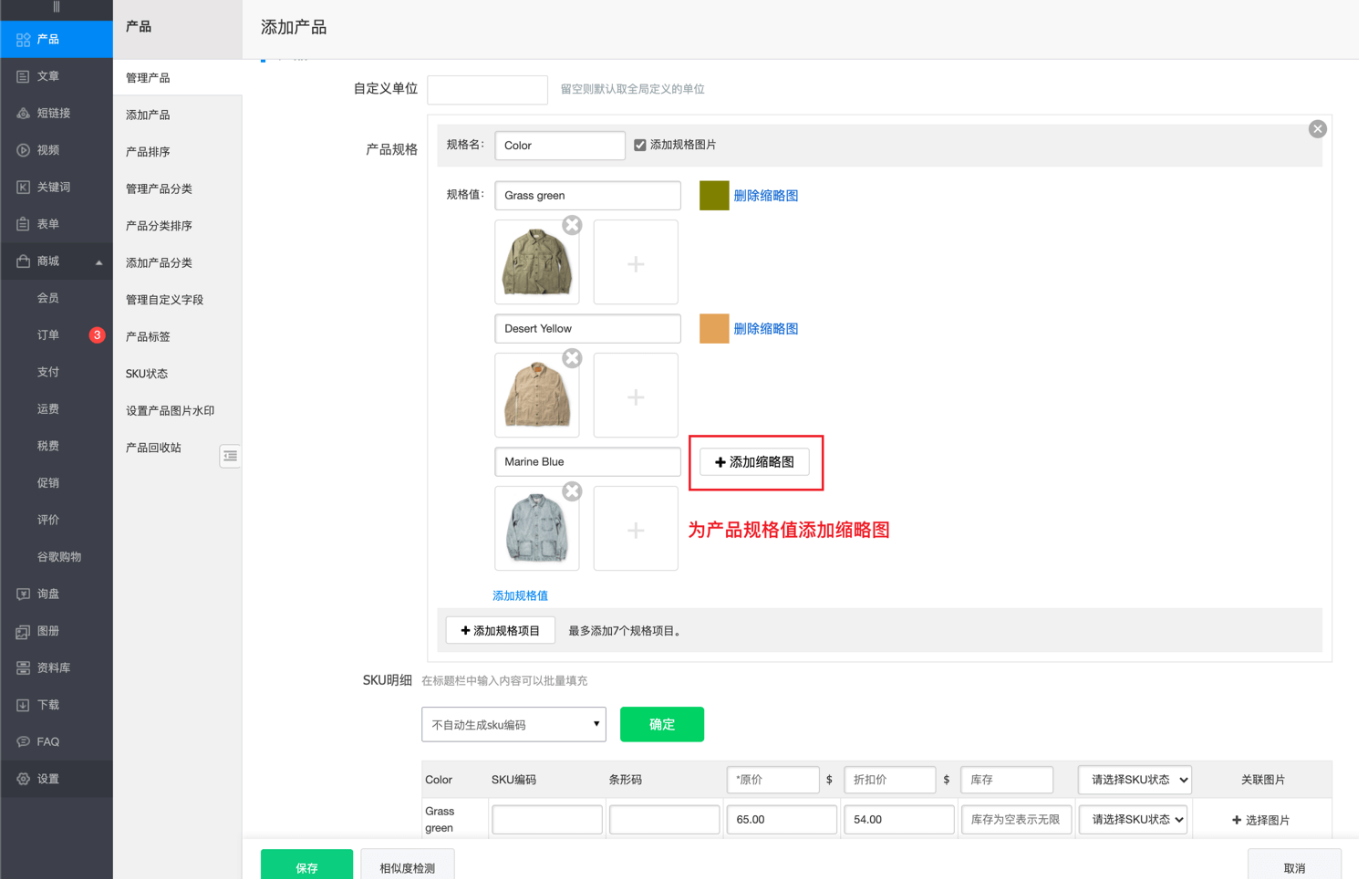
Task: Collapse the 商城 menu group
Action: coord(99,262)
